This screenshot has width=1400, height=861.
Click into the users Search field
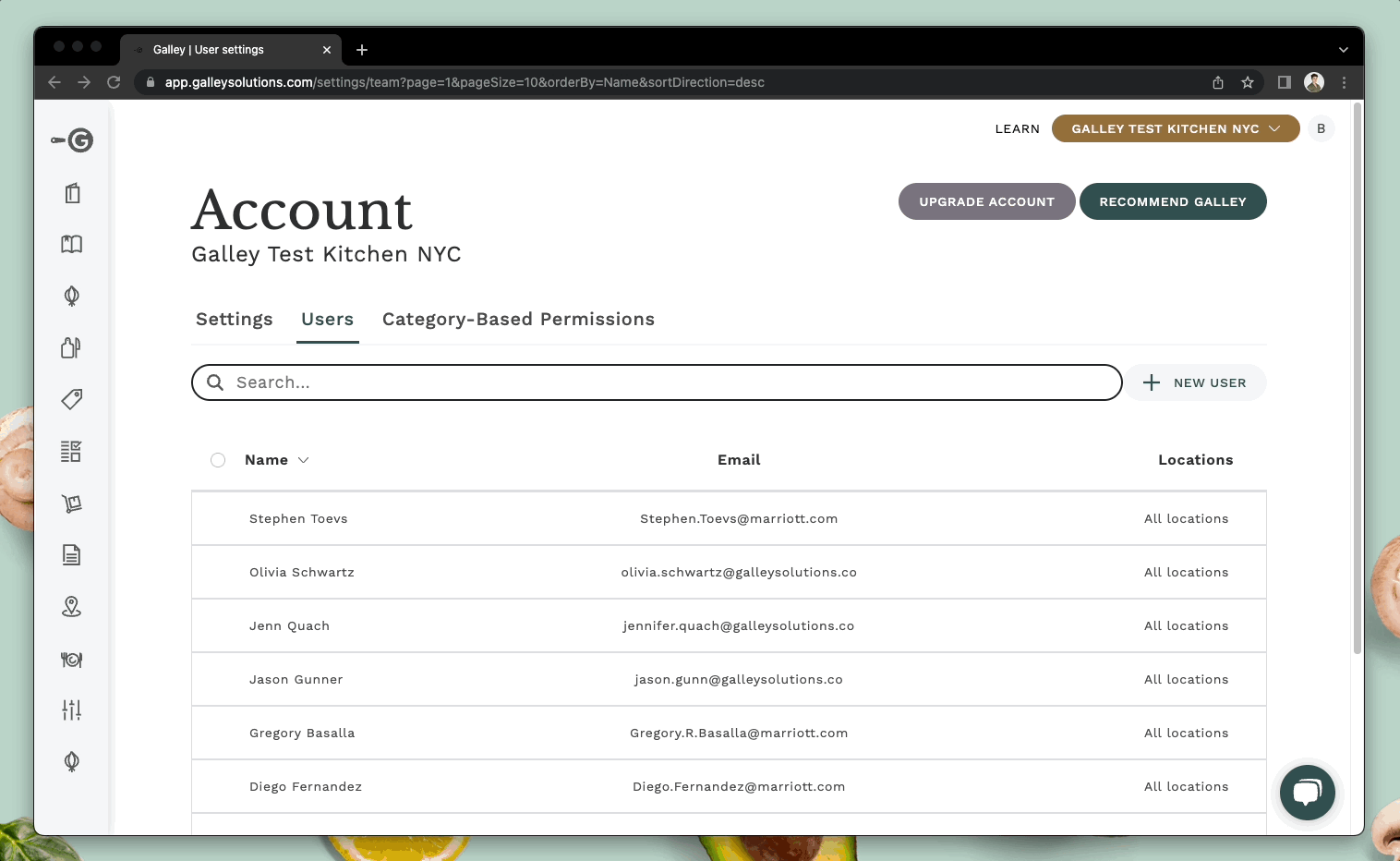657,382
